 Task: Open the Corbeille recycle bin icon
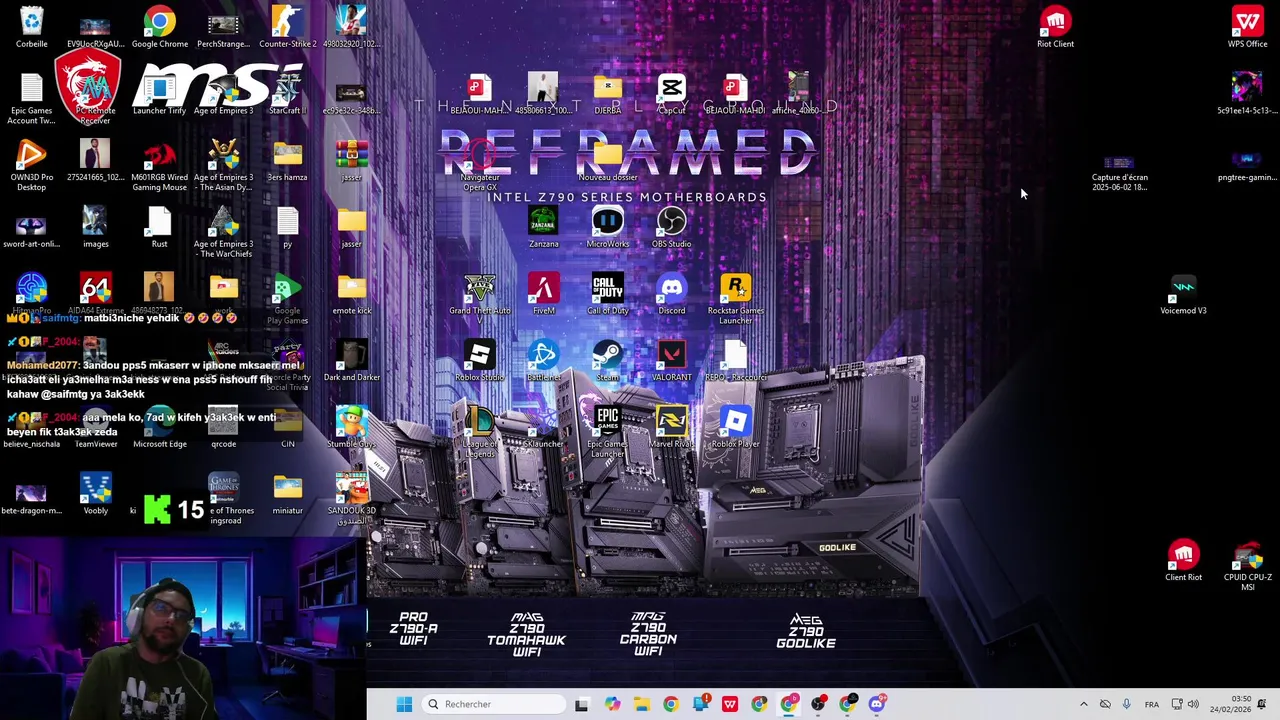[x=31, y=27]
